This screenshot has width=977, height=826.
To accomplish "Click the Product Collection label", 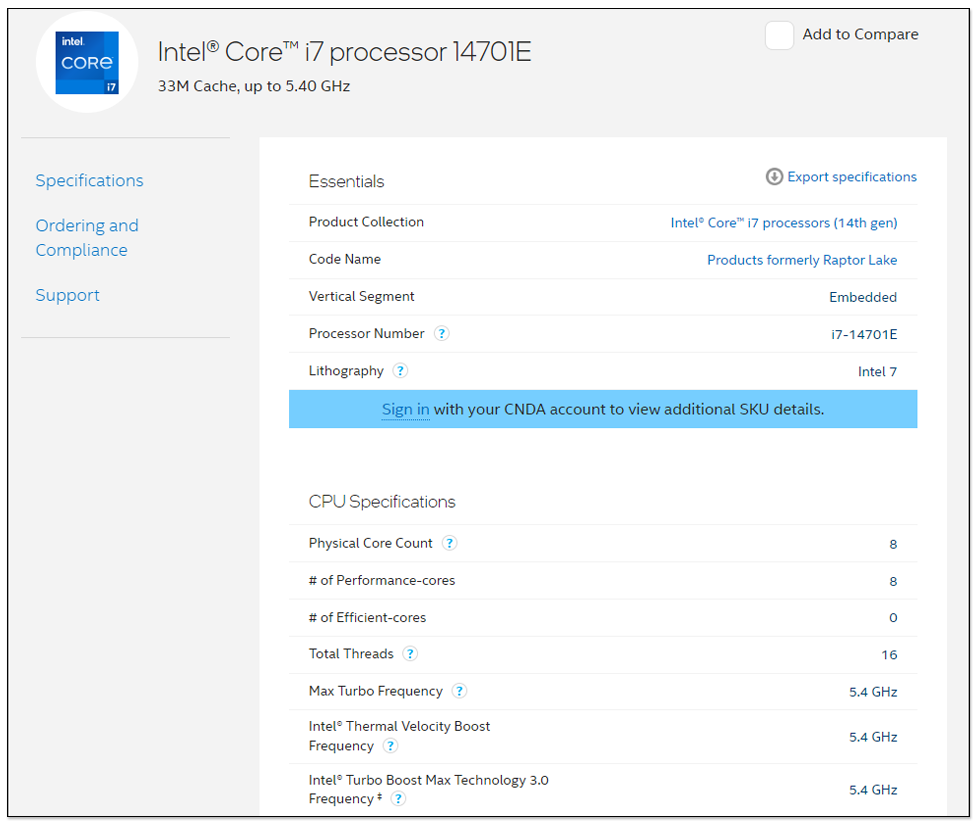I will pos(366,222).
